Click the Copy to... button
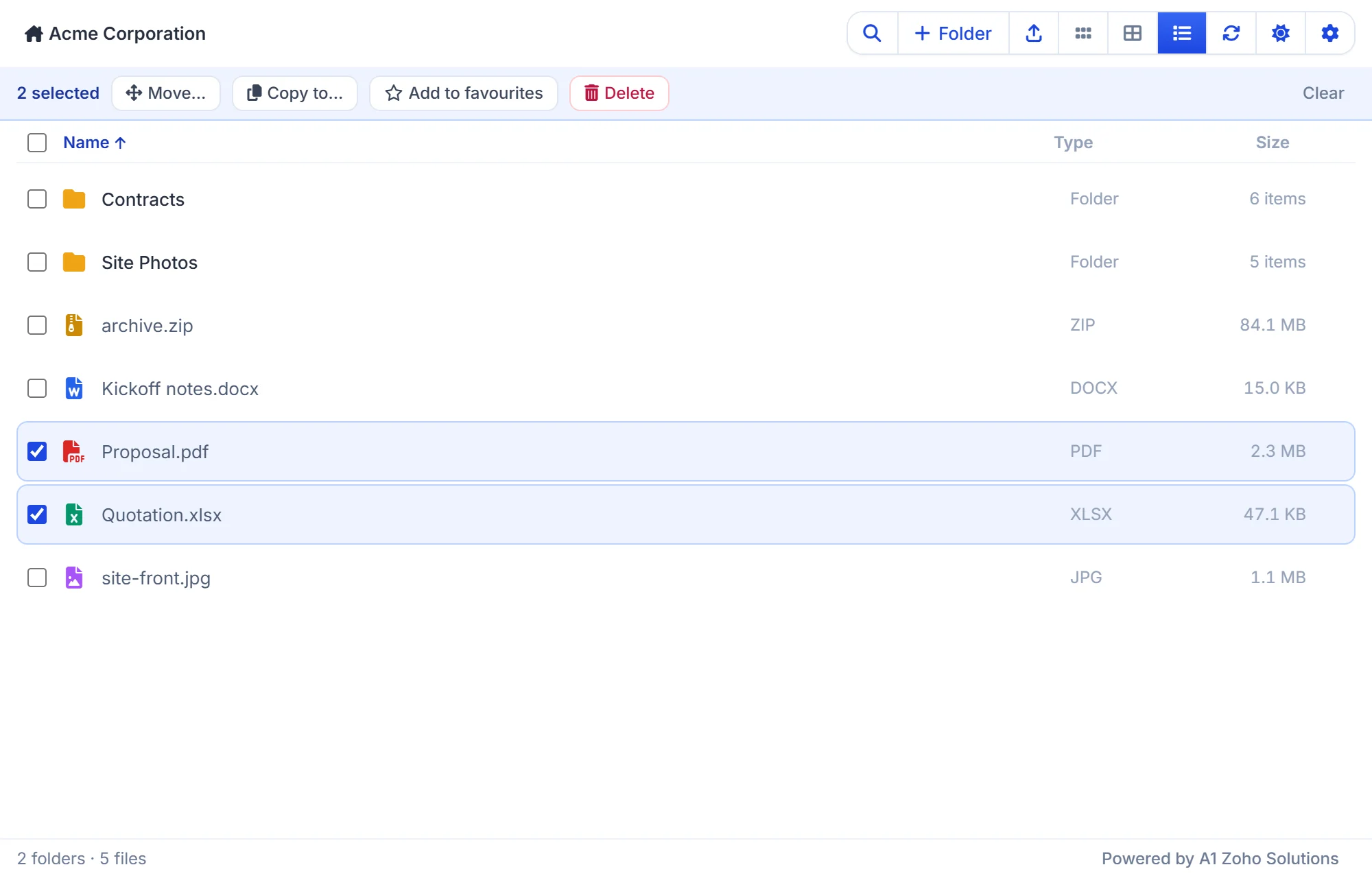Image resolution: width=1372 pixels, height=878 pixels. [295, 93]
